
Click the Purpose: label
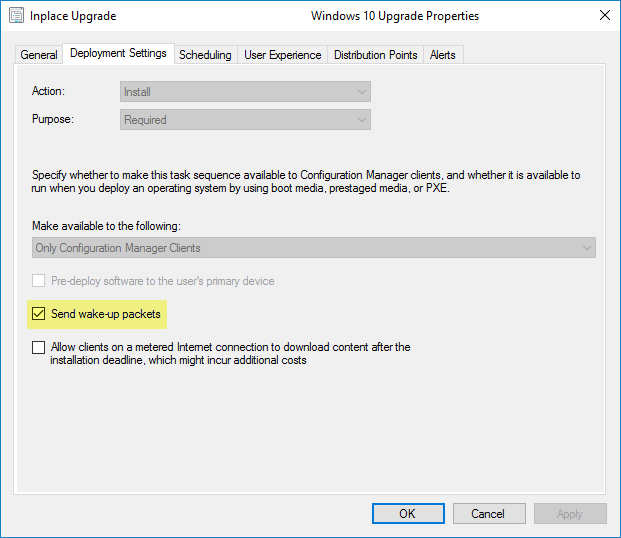click(x=53, y=119)
